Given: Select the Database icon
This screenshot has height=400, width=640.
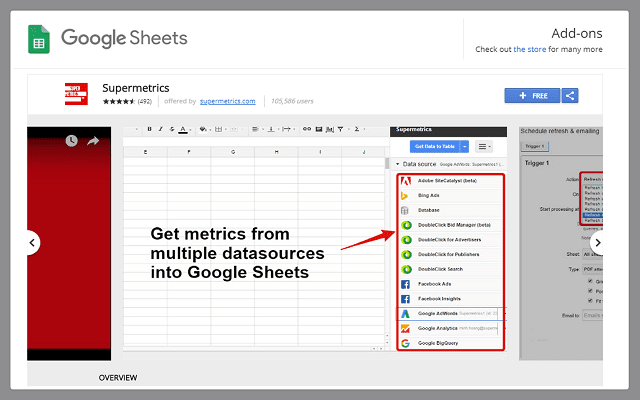Looking at the screenshot, I should (405, 210).
